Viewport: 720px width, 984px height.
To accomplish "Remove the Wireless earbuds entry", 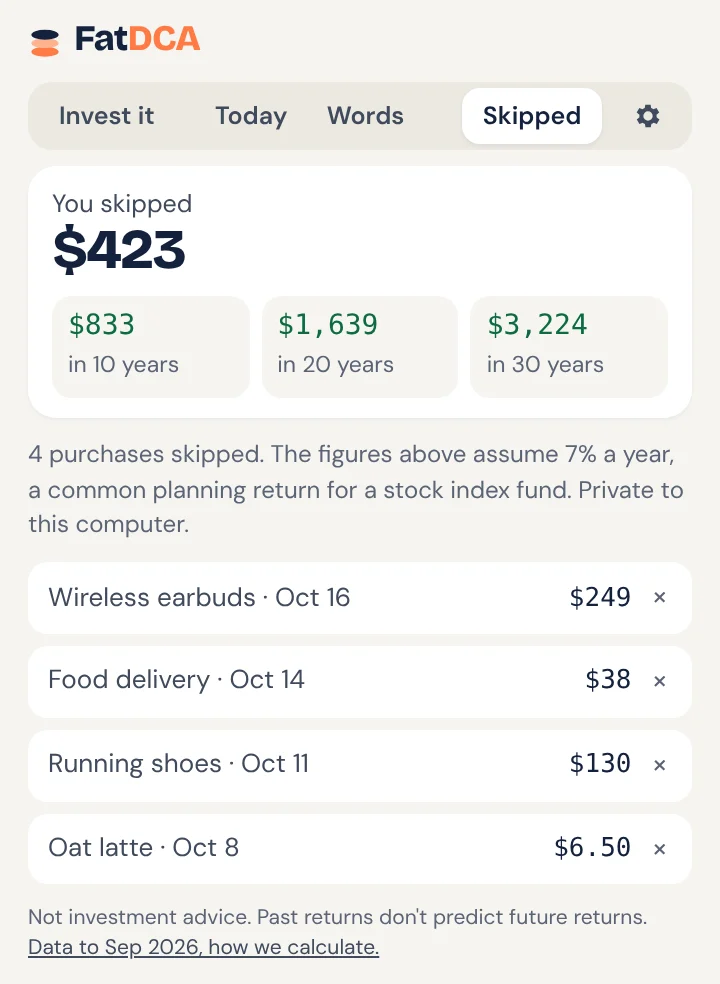I will (x=659, y=597).
